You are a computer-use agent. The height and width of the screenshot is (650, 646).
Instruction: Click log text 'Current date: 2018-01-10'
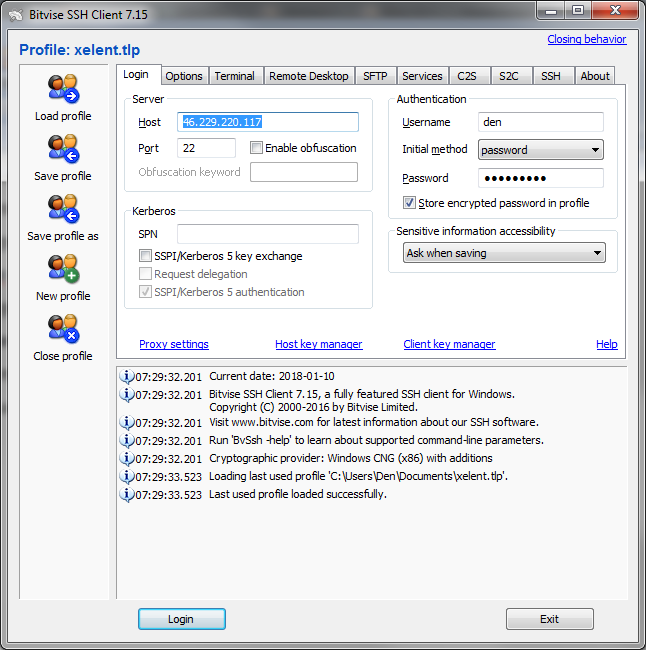pos(272,376)
